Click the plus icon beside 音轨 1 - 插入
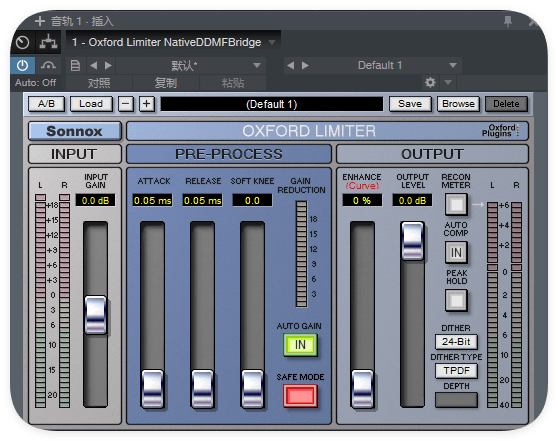Image resolution: width=558 pixels, height=441 pixels. click(40, 21)
